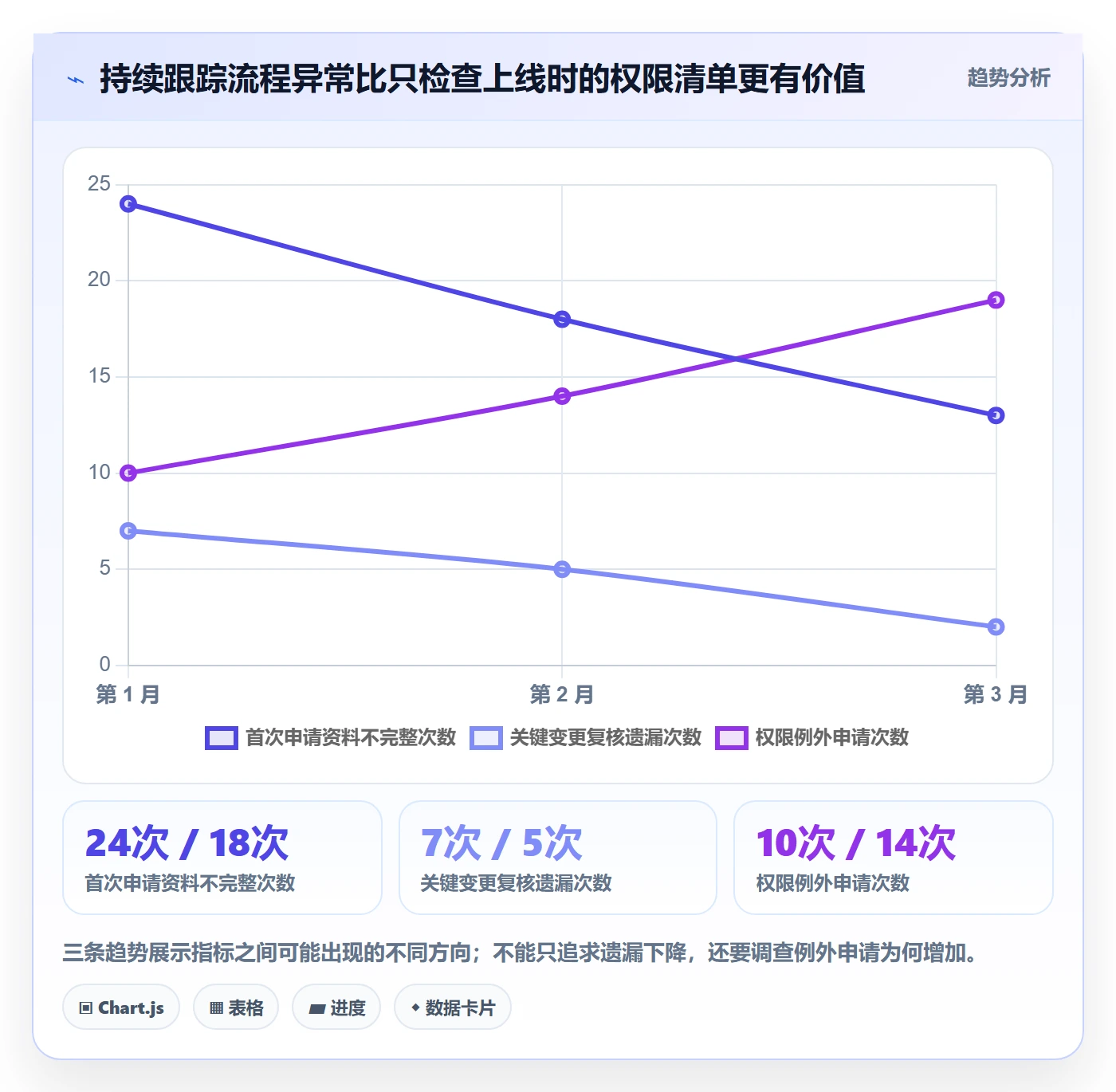Toggle the 权限例外申请次数 legend swatch

click(732, 738)
